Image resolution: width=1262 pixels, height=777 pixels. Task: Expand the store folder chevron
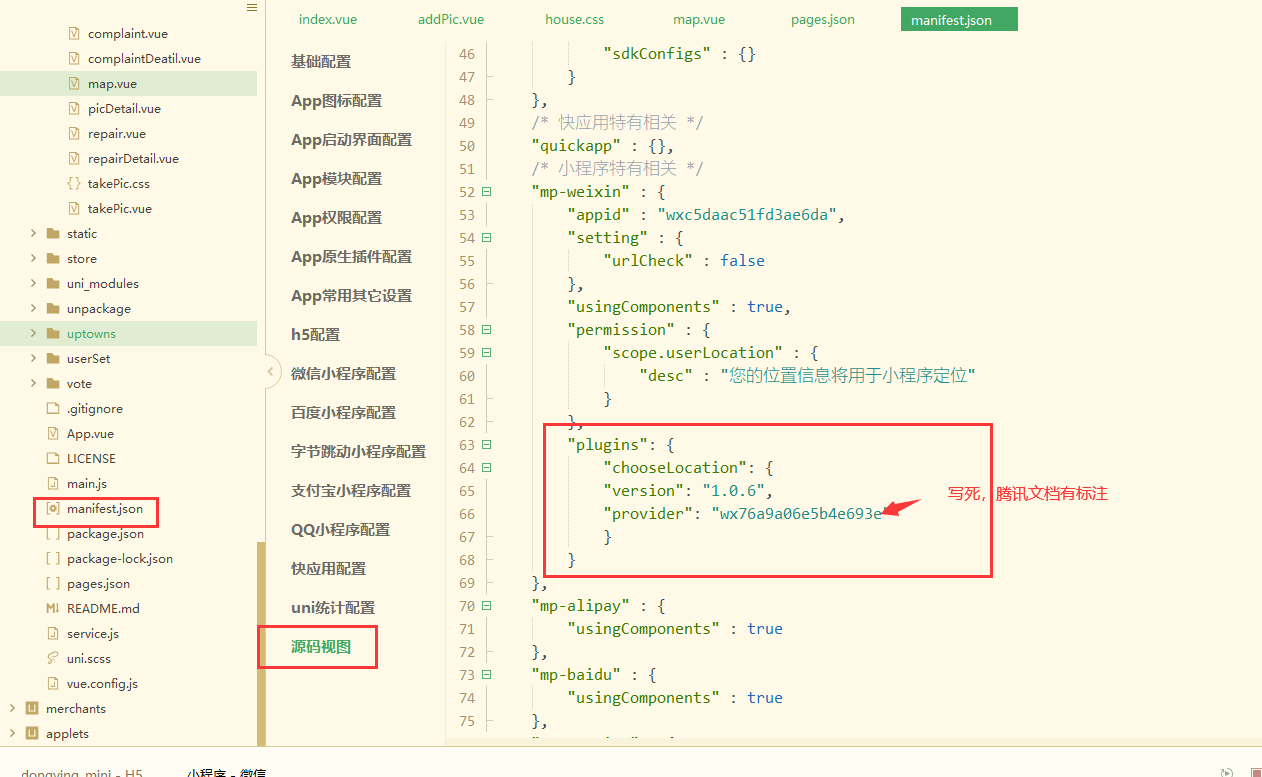coord(33,259)
